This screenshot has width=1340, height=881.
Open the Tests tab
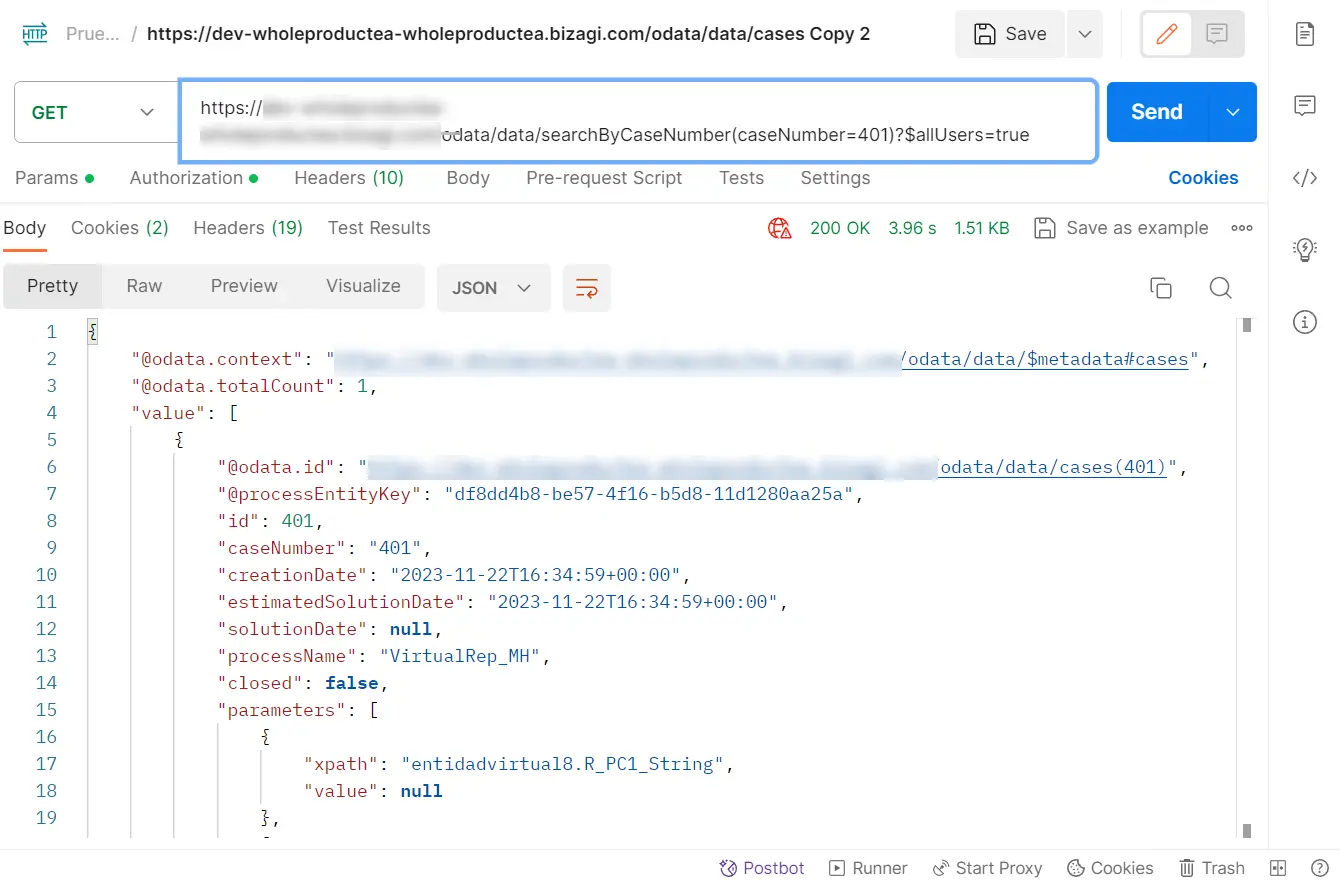741,178
